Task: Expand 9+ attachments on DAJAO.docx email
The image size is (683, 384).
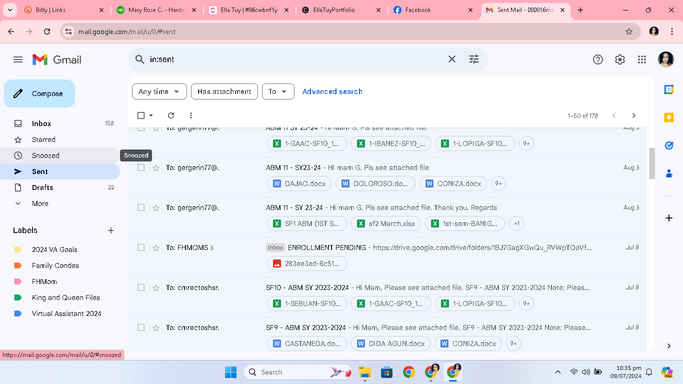Action: (x=498, y=184)
